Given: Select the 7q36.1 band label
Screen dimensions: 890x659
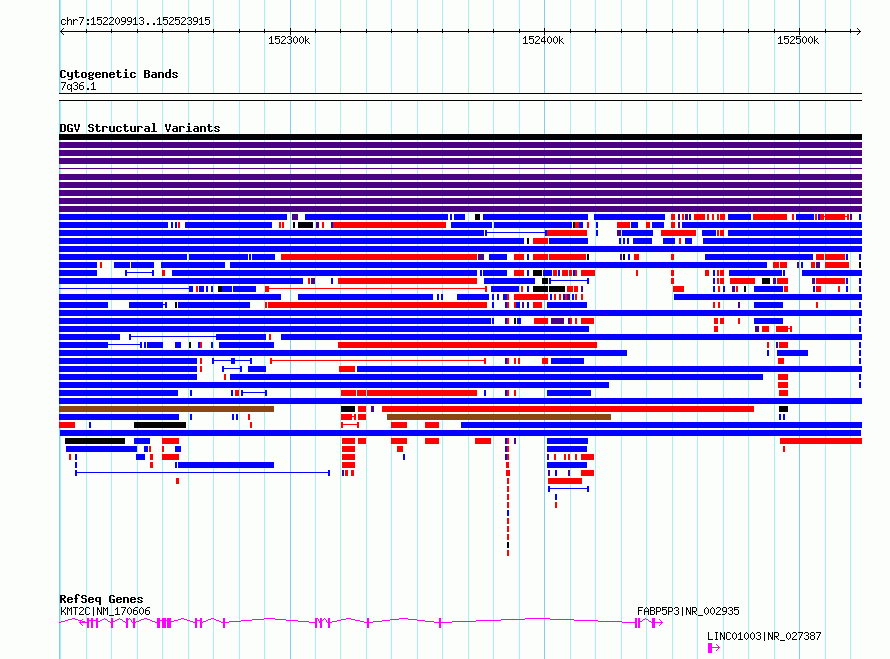Looking at the screenshot, I should (78, 86).
